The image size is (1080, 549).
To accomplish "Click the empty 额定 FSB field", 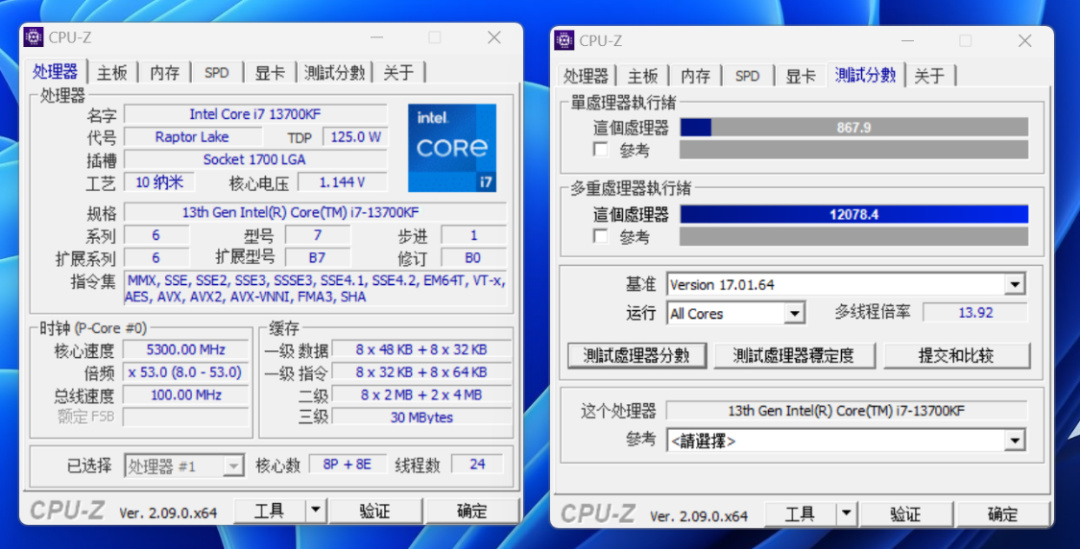I will click(186, 417).
